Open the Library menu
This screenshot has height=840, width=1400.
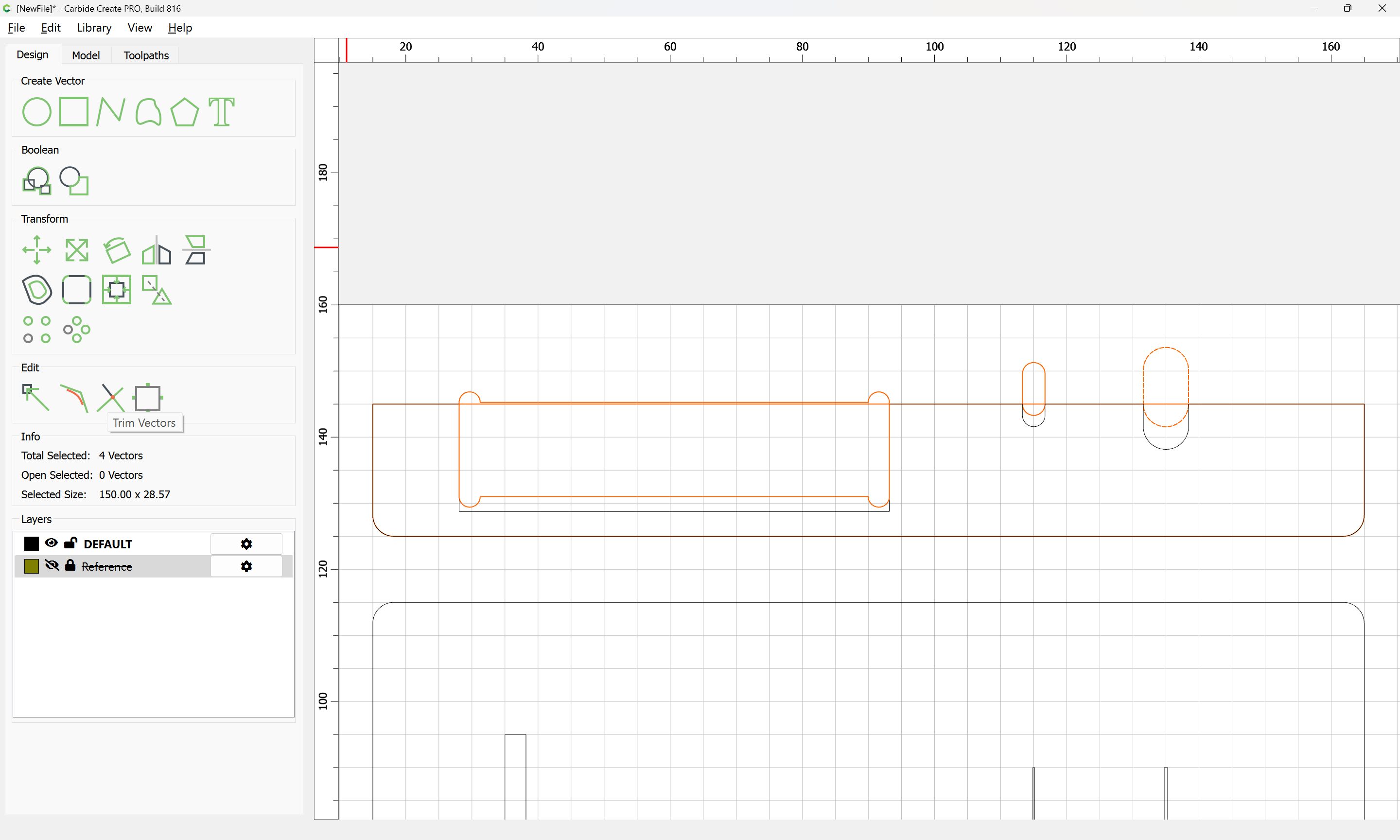point(94,28)
